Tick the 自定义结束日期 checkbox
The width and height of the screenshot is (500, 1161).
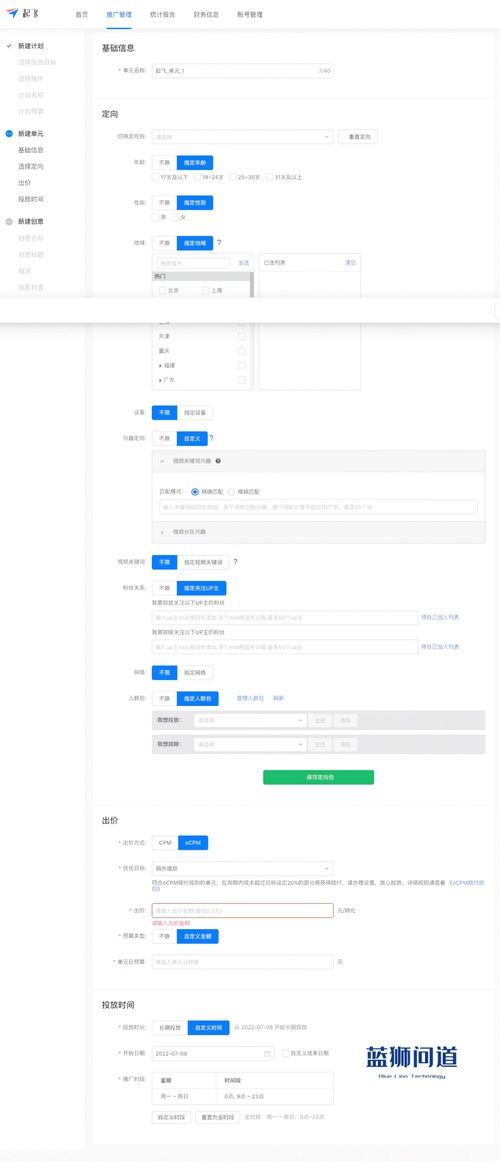[285, 1052]
